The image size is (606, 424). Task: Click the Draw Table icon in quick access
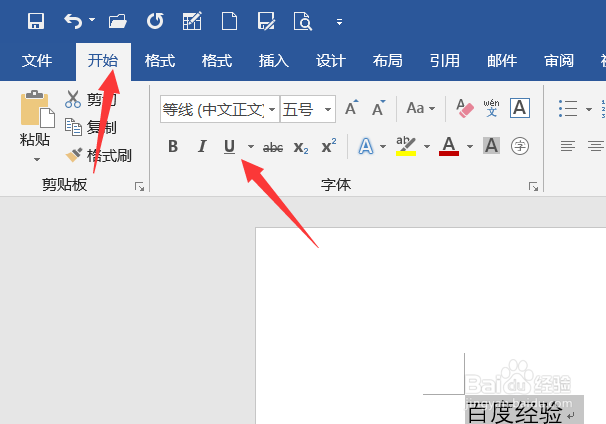[192, 21]
